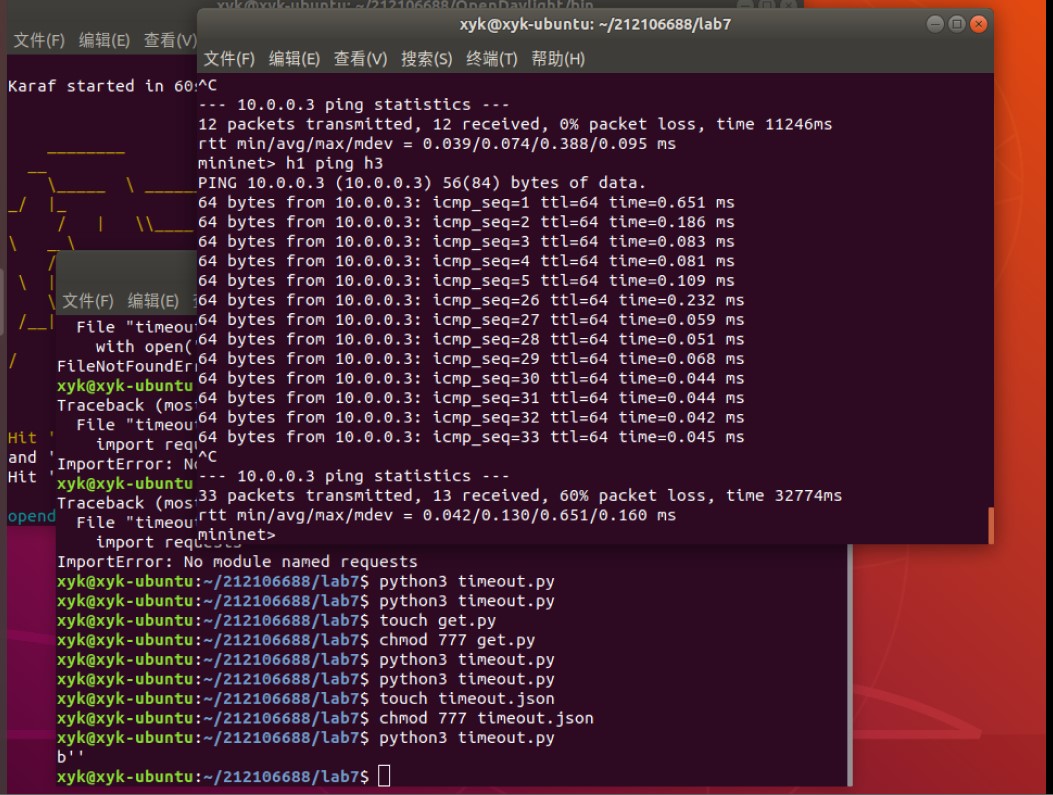
Task: Click 'PING 10.0.0.3 (10.0.0.3) 56(84) bytes' line
Action: click(422, 183)
